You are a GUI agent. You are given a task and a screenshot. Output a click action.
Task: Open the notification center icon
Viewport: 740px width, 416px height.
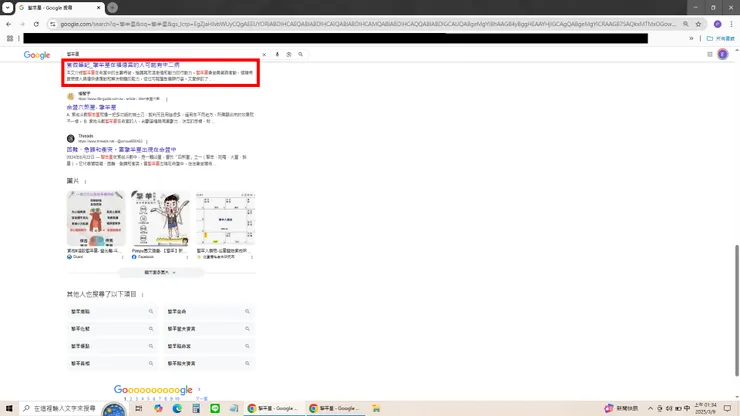pos(728,408)
